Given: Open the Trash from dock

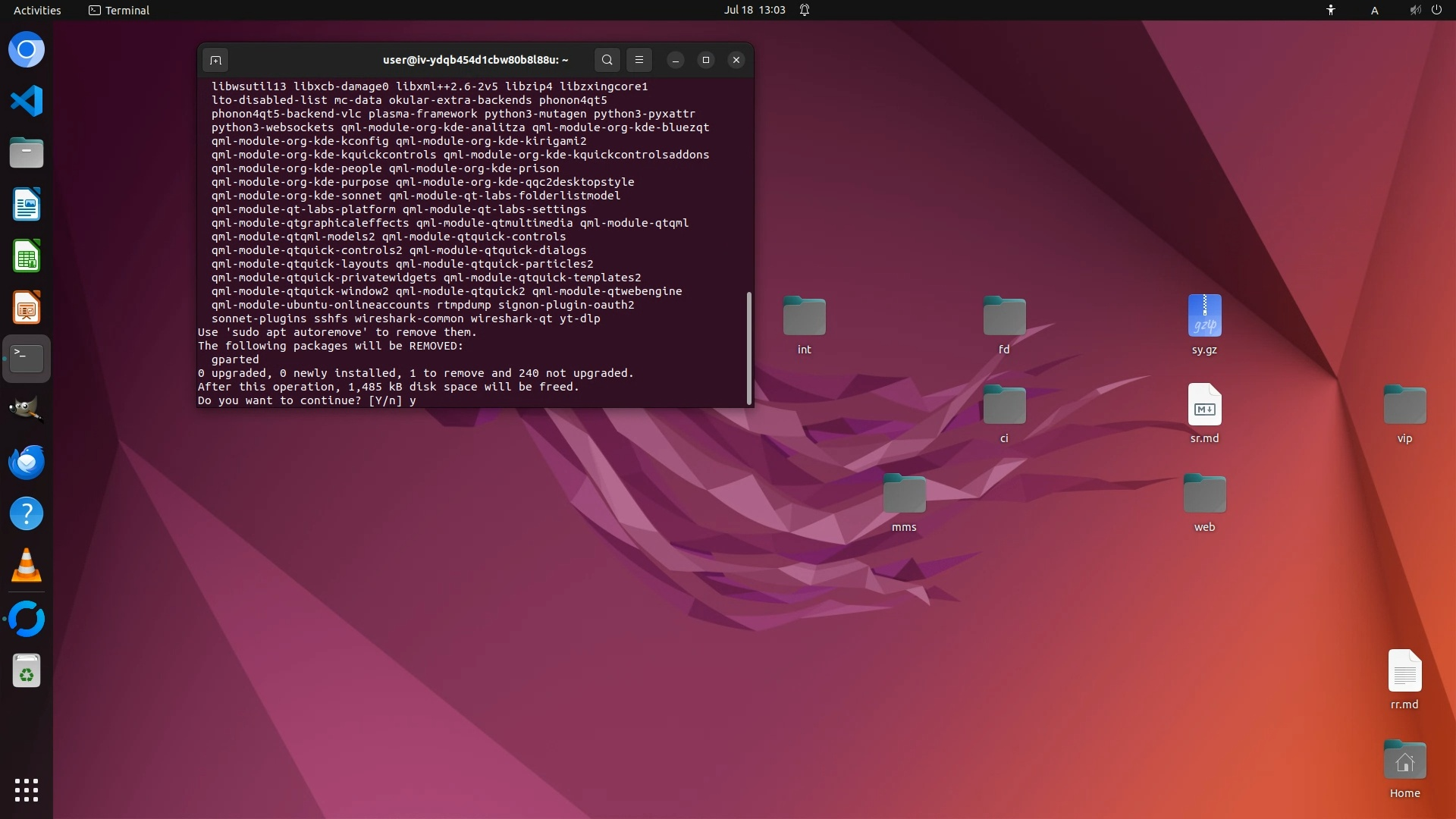Looking at the screenshot, I should click(x=27, y=671).
